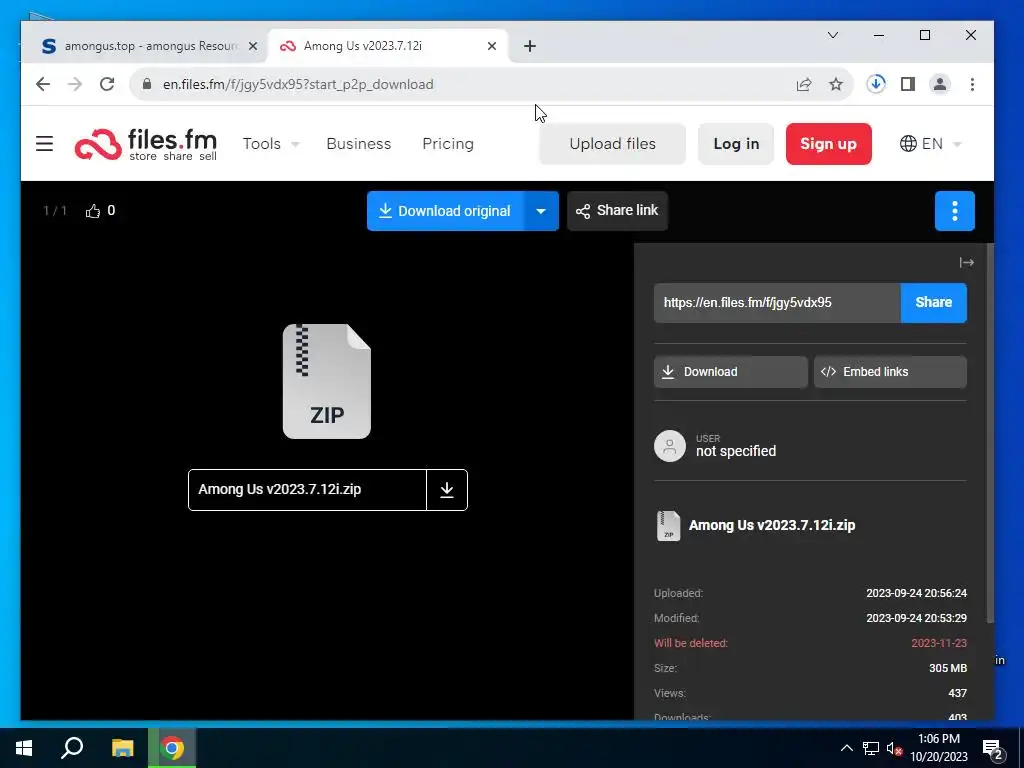The width and height of the screenshot is (1024, 768).
Task: Click the Log in button
Action: point(736,144)
